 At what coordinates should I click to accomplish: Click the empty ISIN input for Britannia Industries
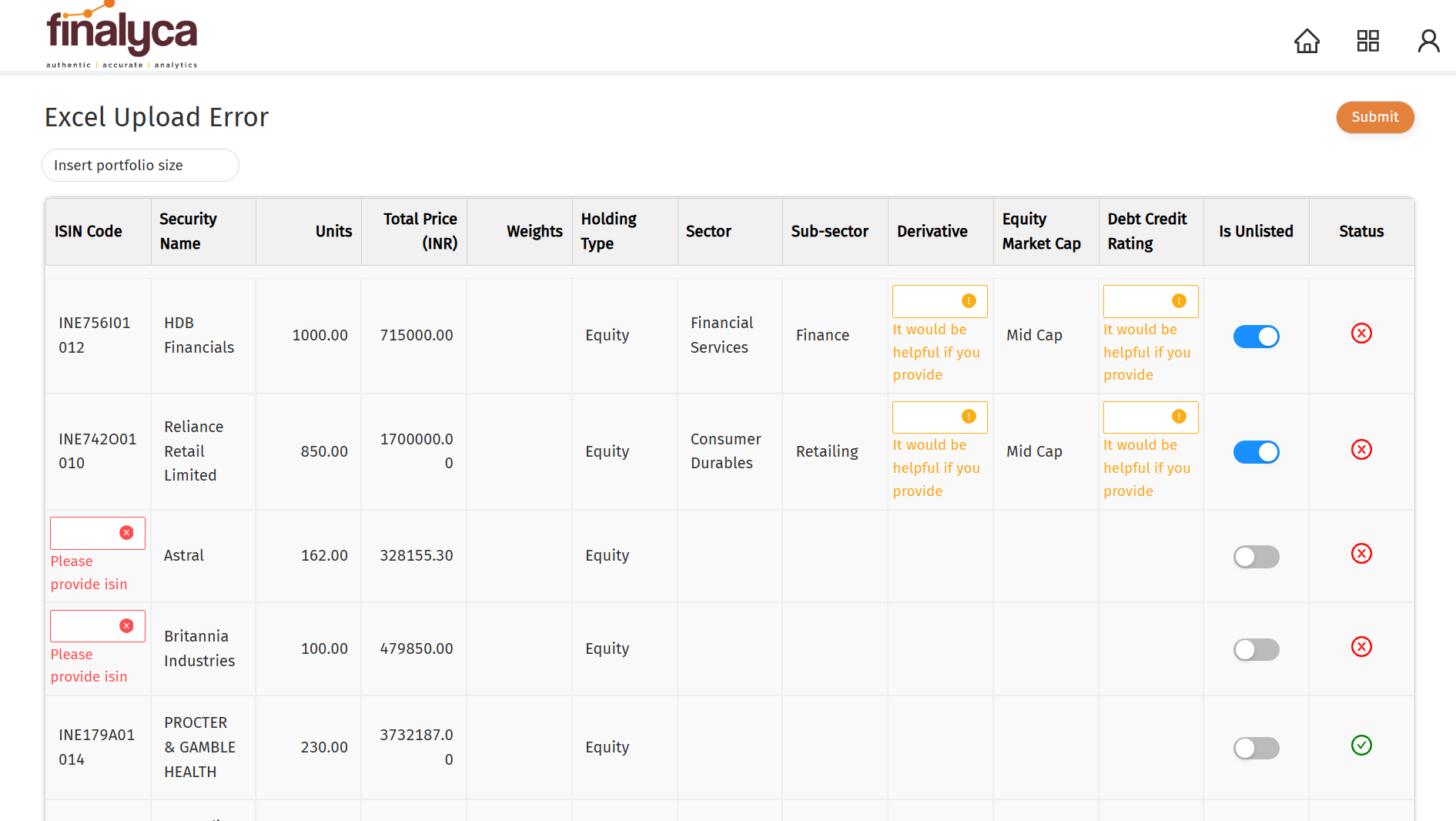(x=98, y=626)
